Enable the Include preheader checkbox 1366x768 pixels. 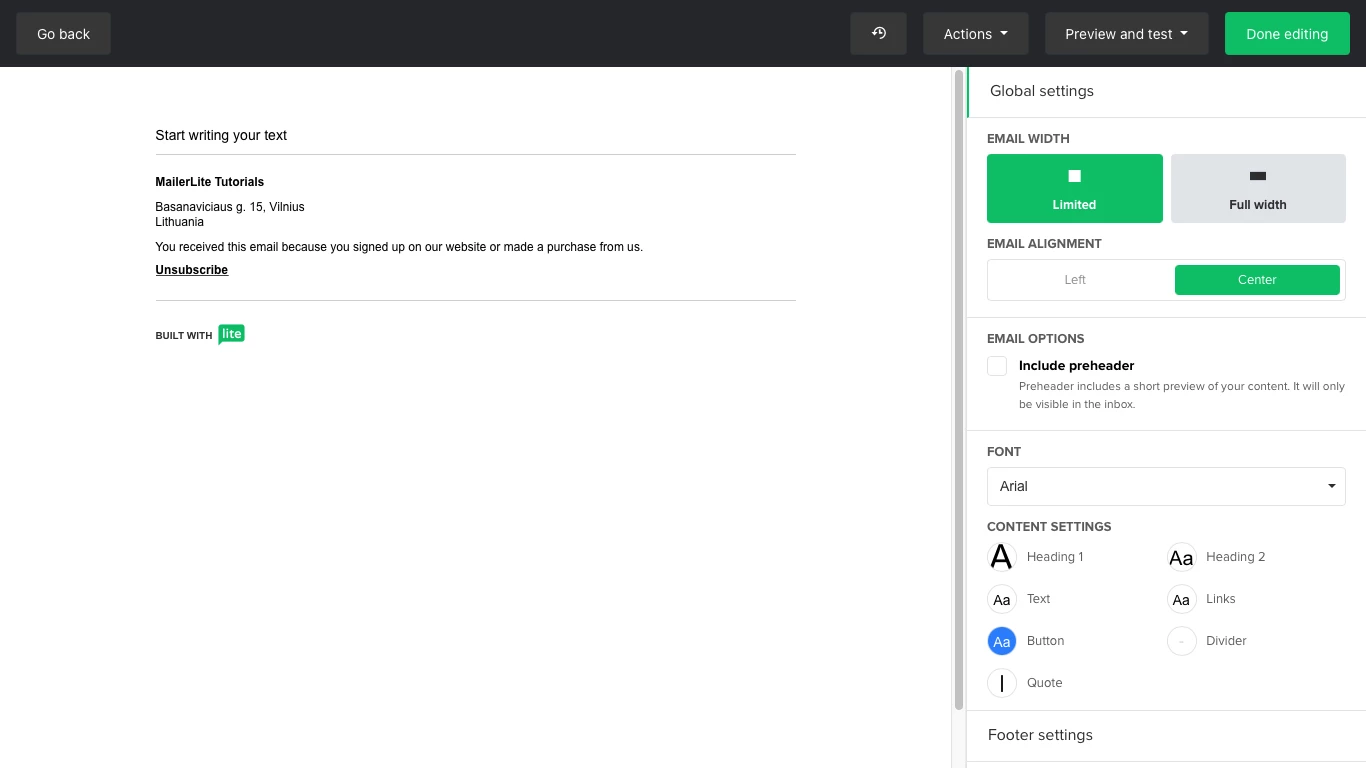coord(997,366)
